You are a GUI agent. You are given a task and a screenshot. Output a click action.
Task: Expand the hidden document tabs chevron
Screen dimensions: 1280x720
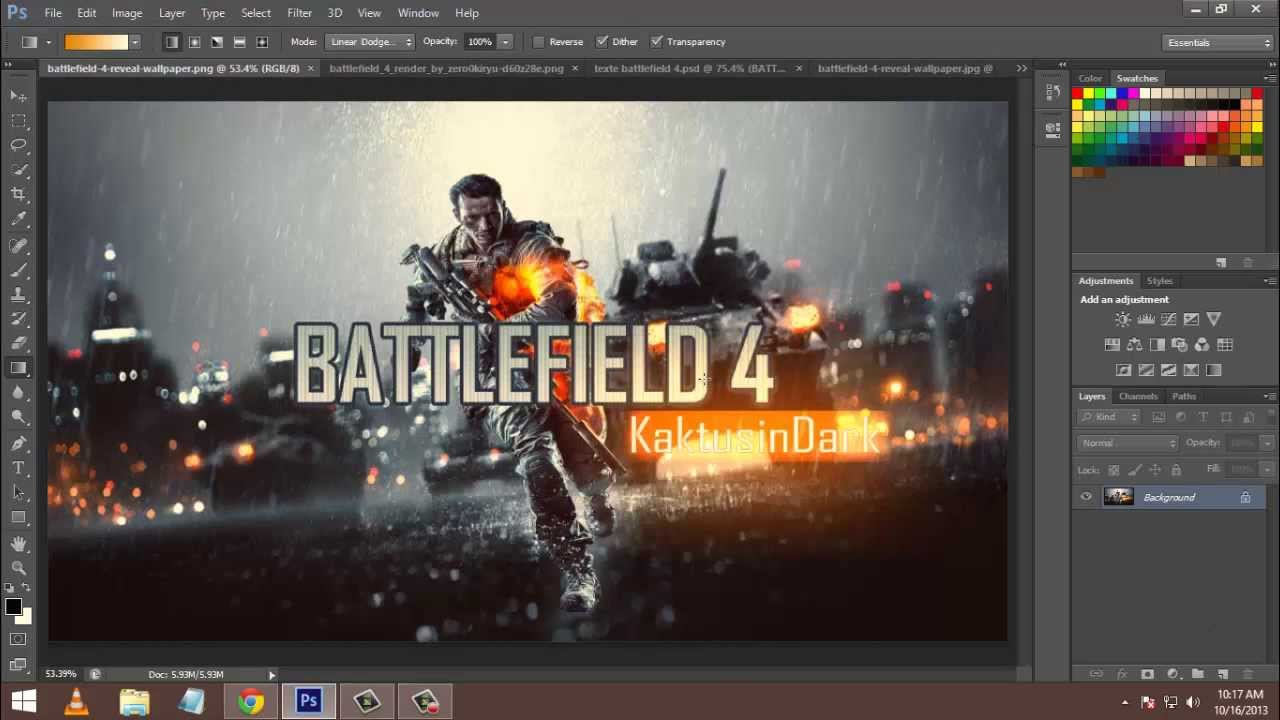pos(1021,68)
